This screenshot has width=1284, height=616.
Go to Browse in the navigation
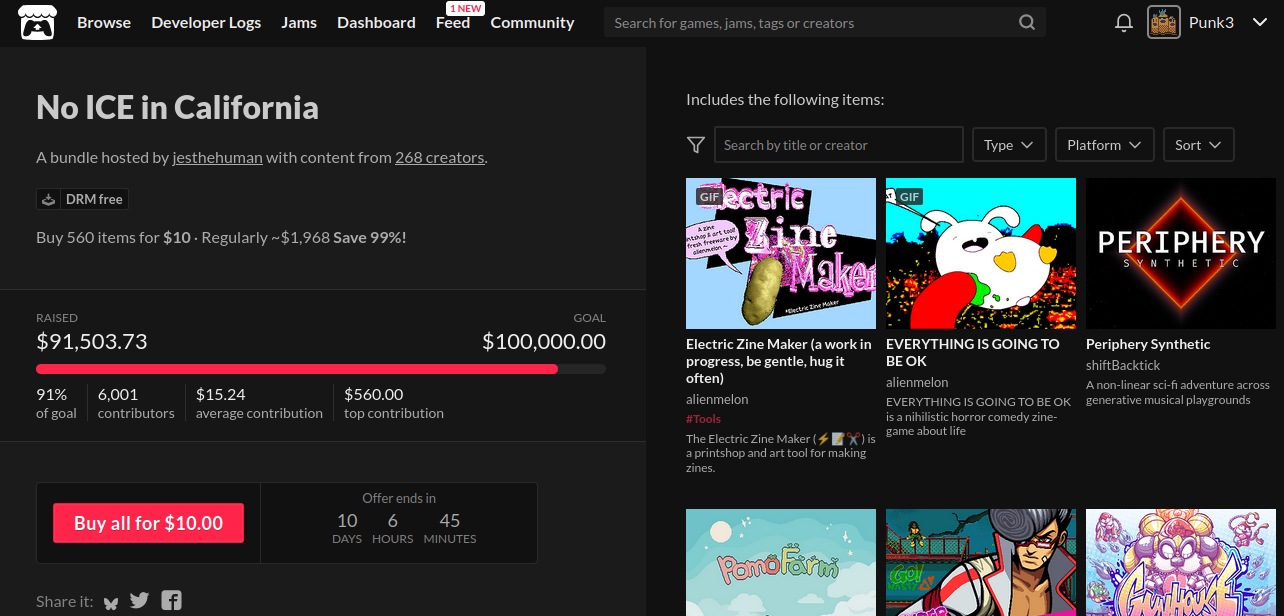coord(104,22)
